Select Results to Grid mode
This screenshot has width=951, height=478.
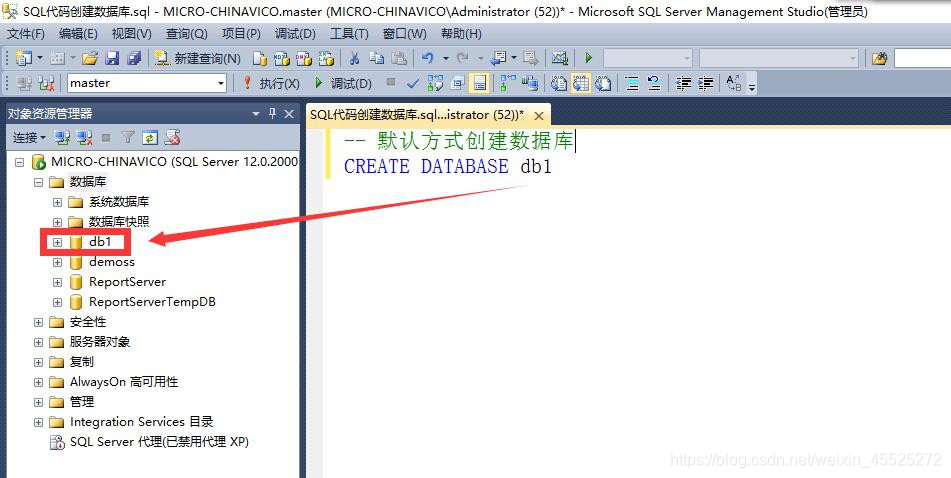pos(580,83)
